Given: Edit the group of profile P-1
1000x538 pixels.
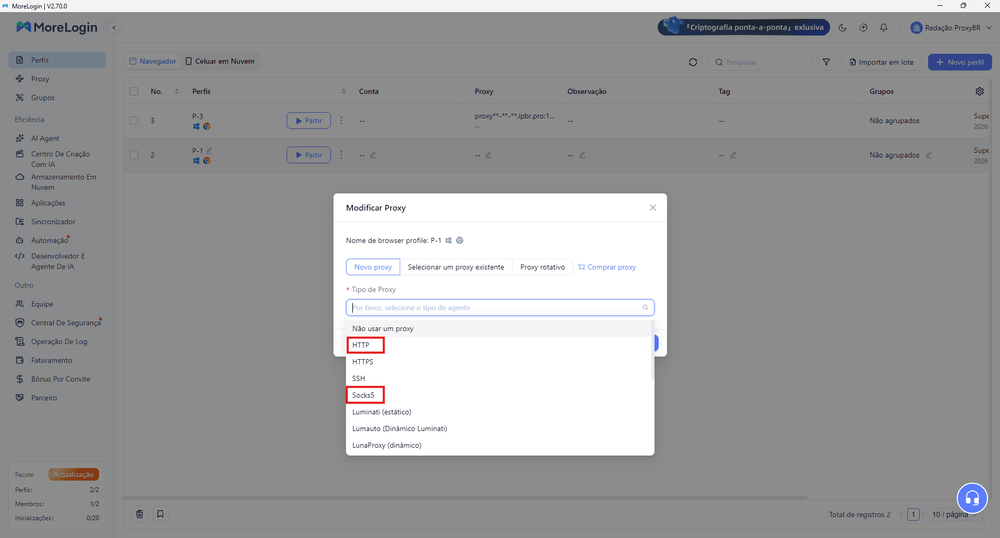Looking at the screenshot, I should [929, 155].
